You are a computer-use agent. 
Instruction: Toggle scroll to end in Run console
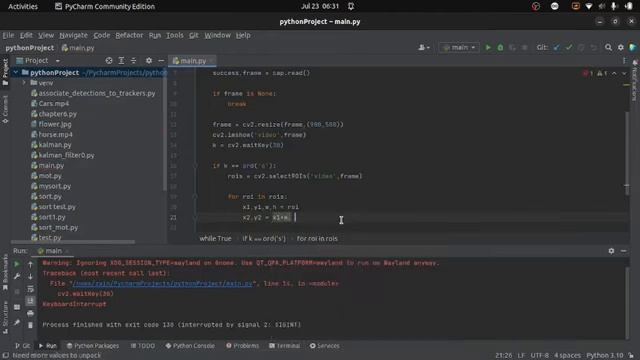coord(30,301)
